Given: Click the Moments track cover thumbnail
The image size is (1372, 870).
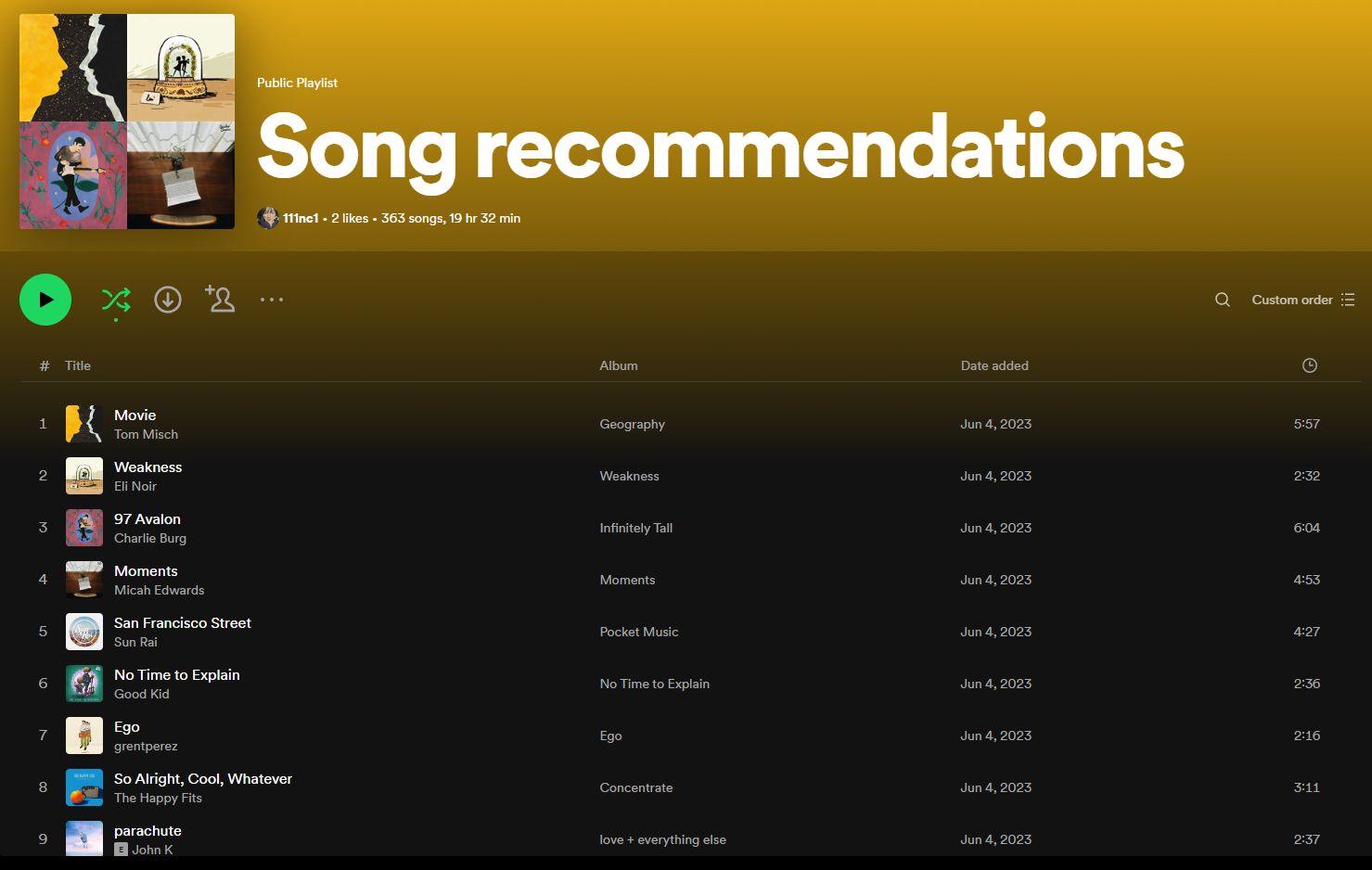Looking at the screenshot, I should (x=84, y=580).
